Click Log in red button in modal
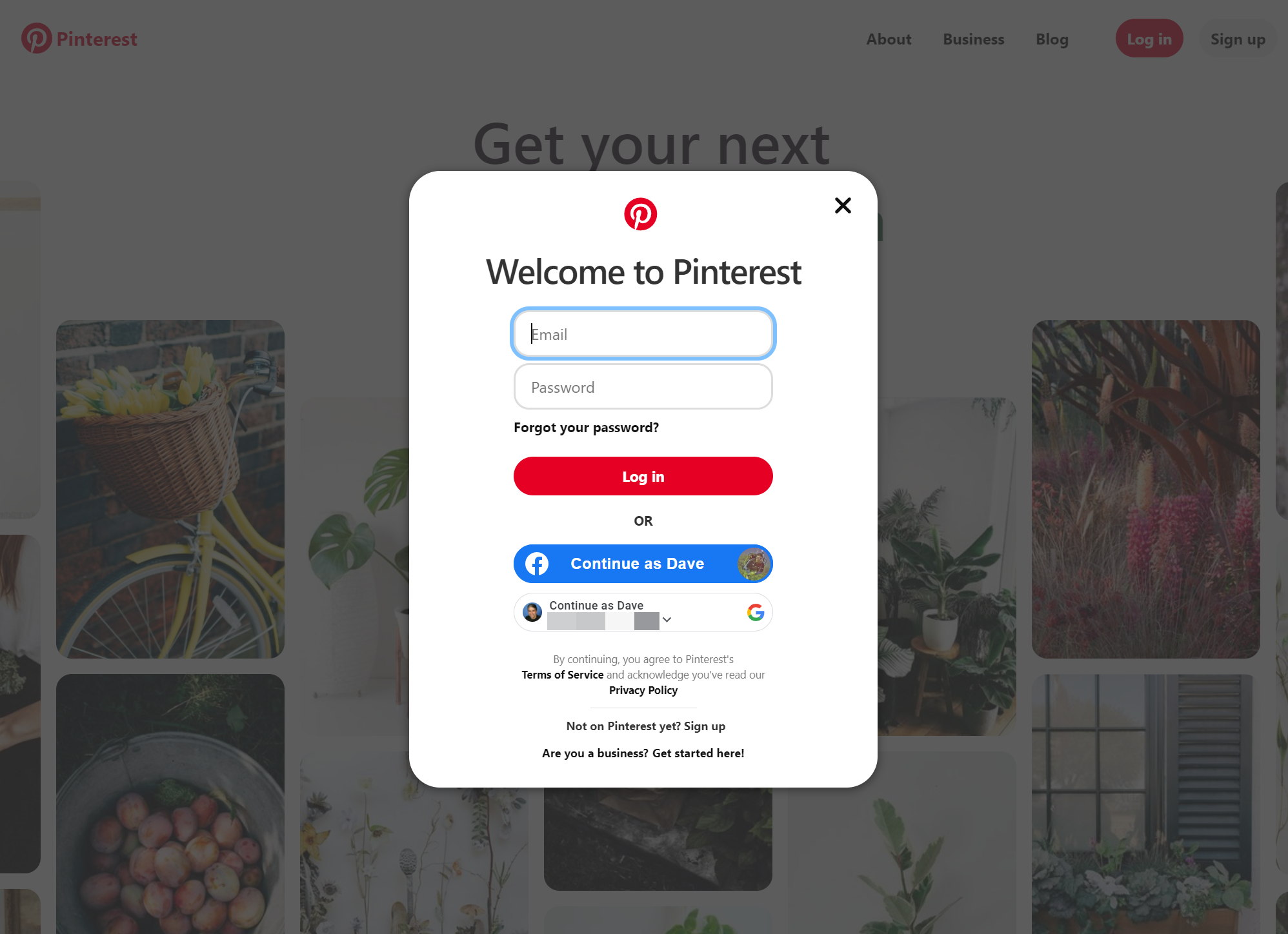Screen dimensions: 1288x934 pos(643,476)
